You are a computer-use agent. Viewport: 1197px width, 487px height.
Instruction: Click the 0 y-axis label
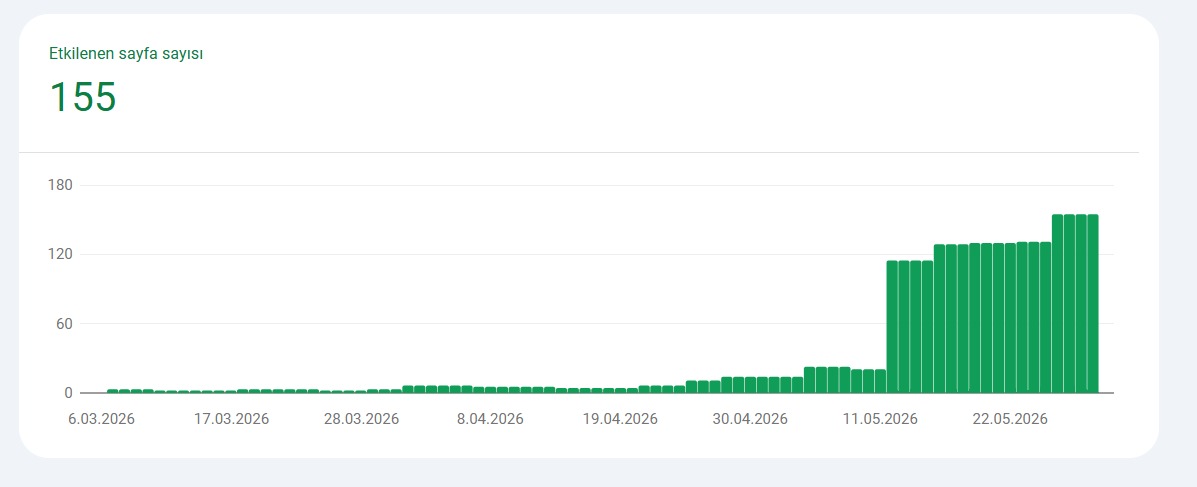[69, 393]
